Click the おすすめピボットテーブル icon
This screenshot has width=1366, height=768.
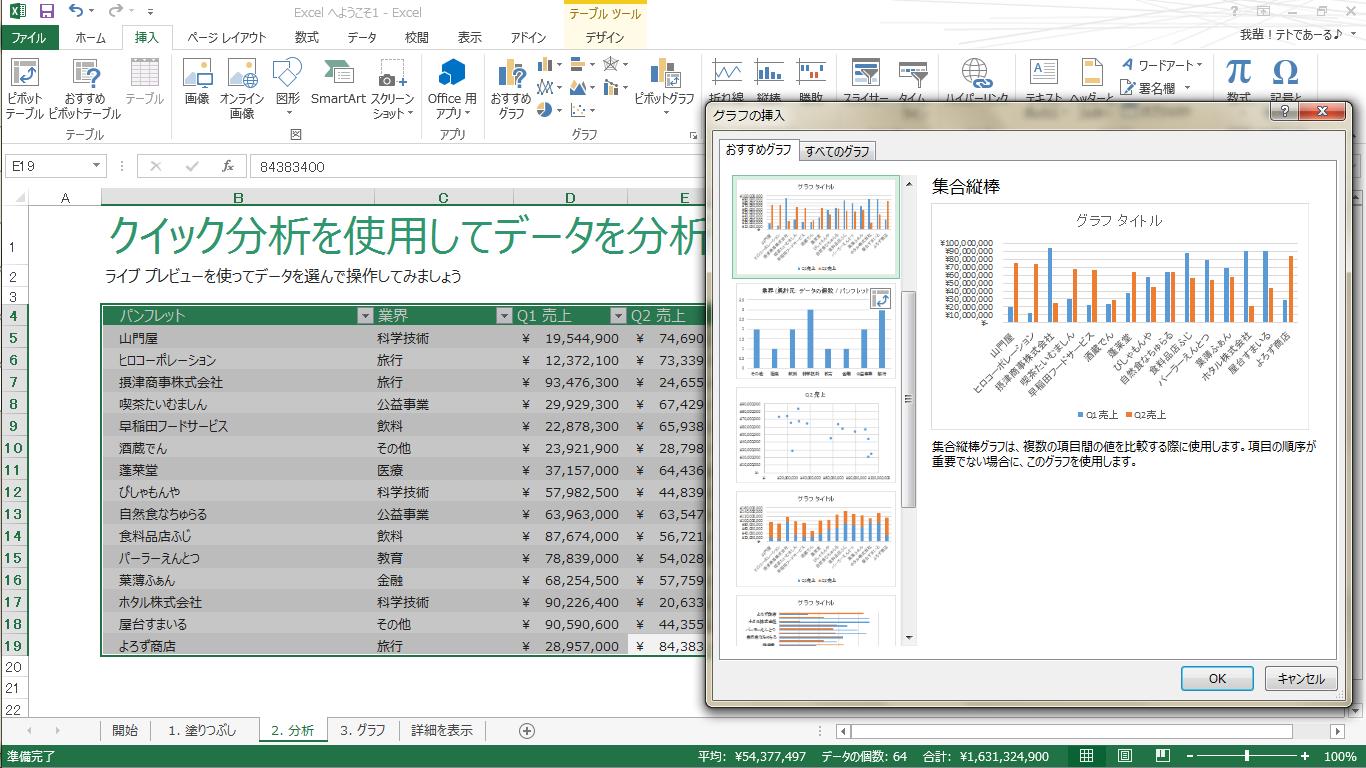85,88
